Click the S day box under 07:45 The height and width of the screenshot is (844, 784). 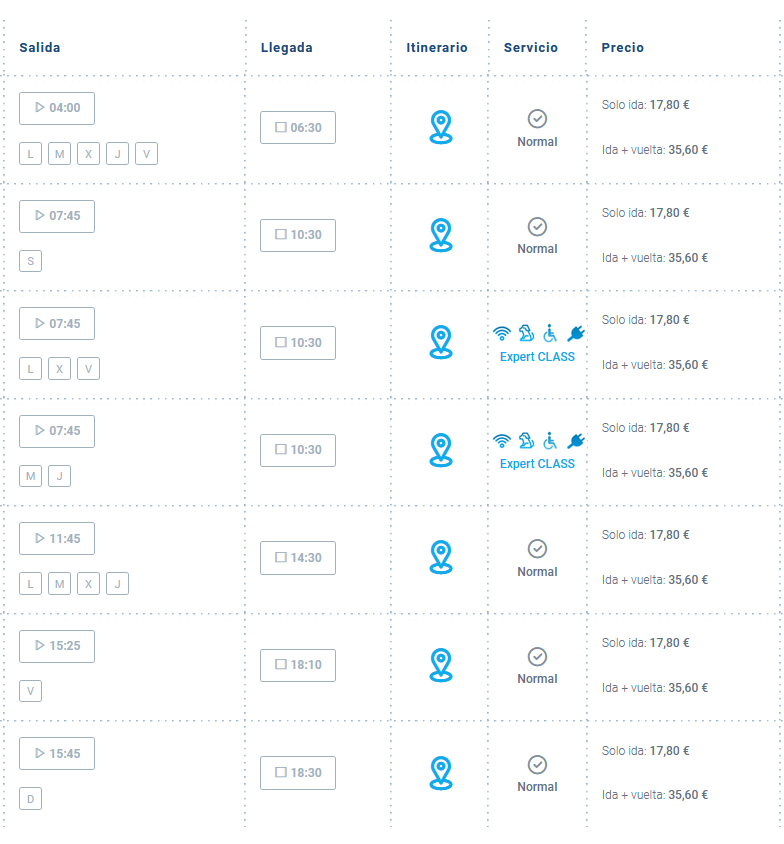pyautogui.click(x=30, y=261)
